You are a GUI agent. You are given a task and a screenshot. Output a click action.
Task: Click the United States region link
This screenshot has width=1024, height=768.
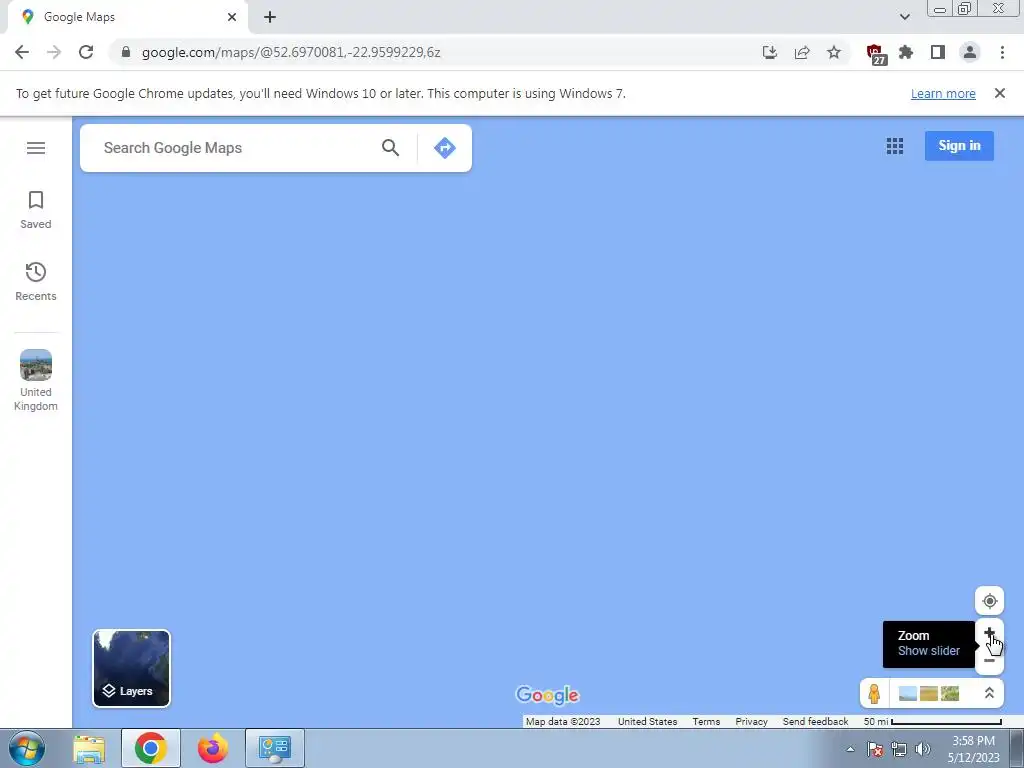(647, 722)
